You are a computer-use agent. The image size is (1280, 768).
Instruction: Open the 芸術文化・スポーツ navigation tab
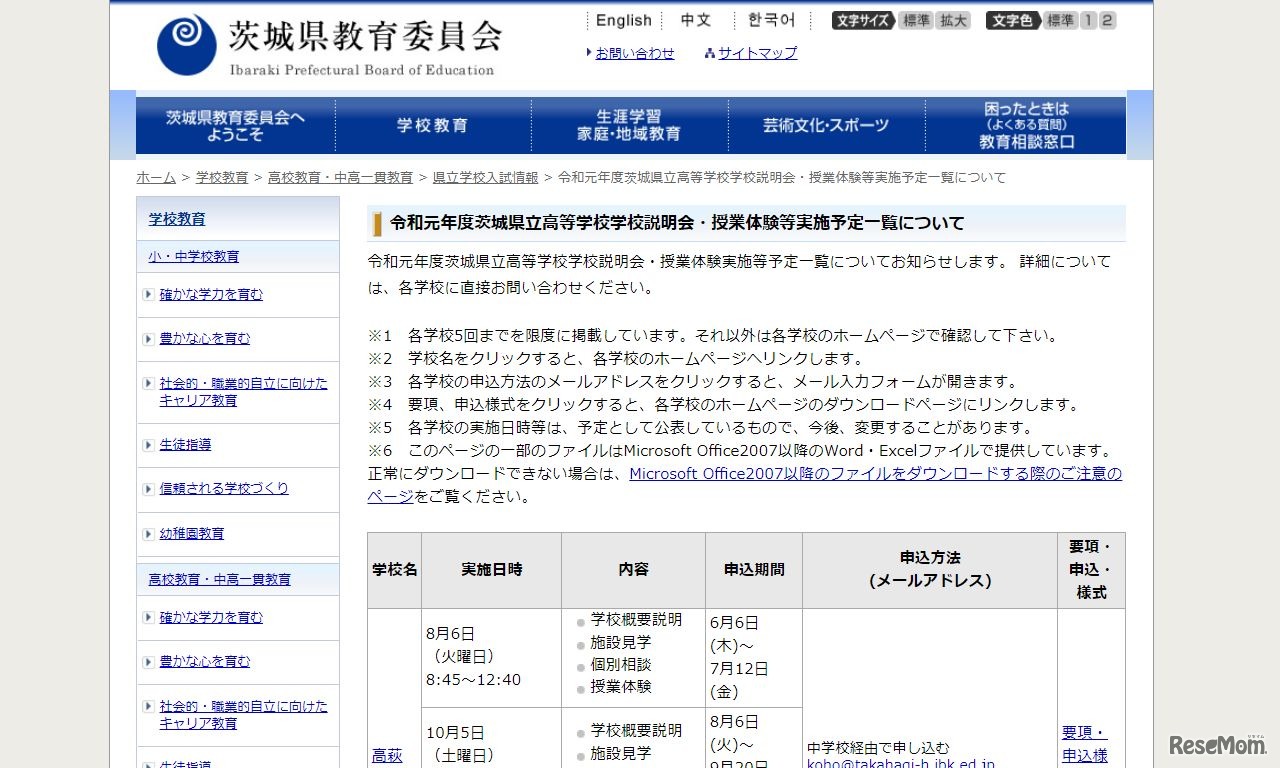coord(825,125)
